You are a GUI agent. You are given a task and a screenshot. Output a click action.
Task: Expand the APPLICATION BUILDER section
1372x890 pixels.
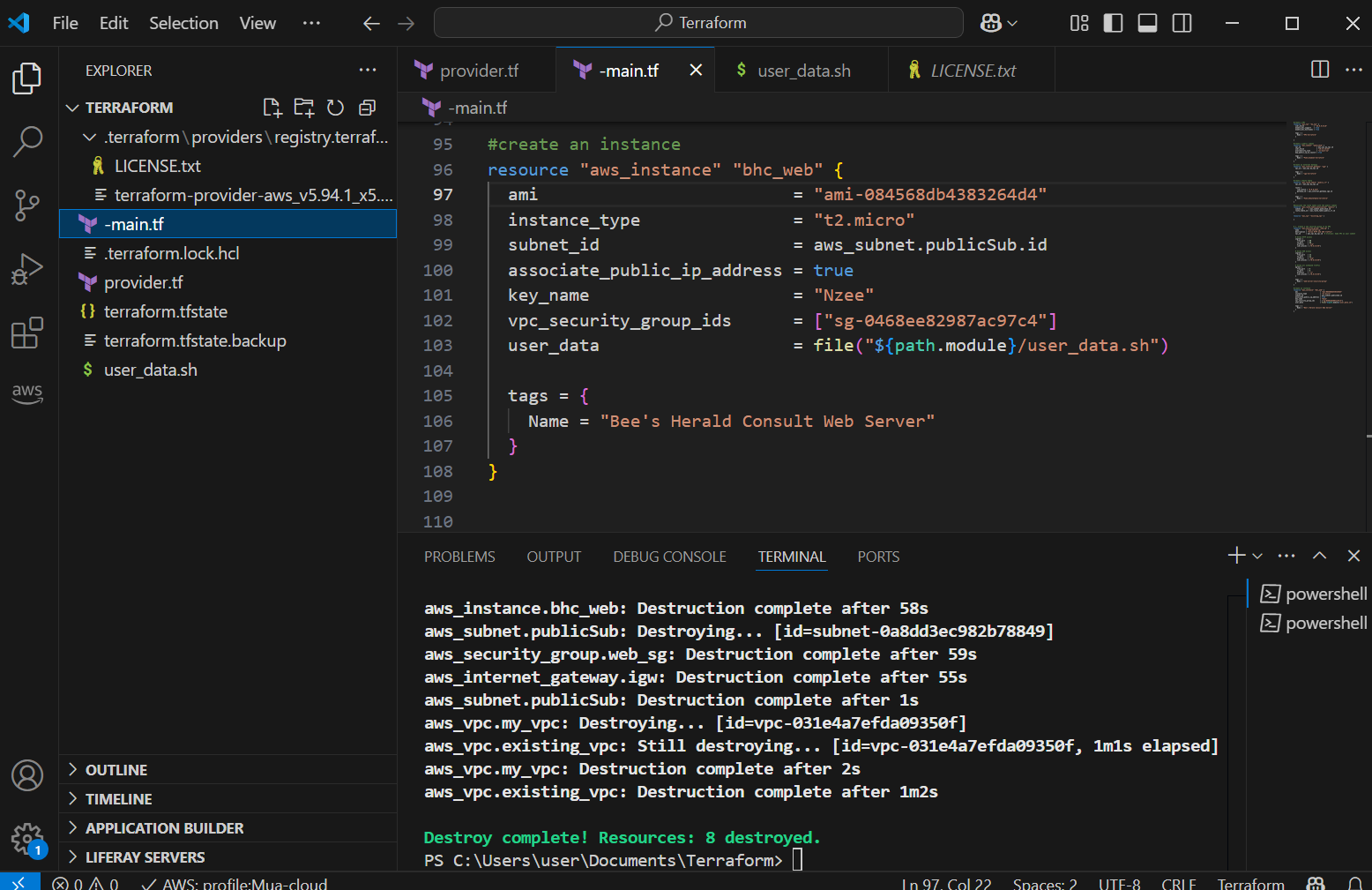[227, 828]
